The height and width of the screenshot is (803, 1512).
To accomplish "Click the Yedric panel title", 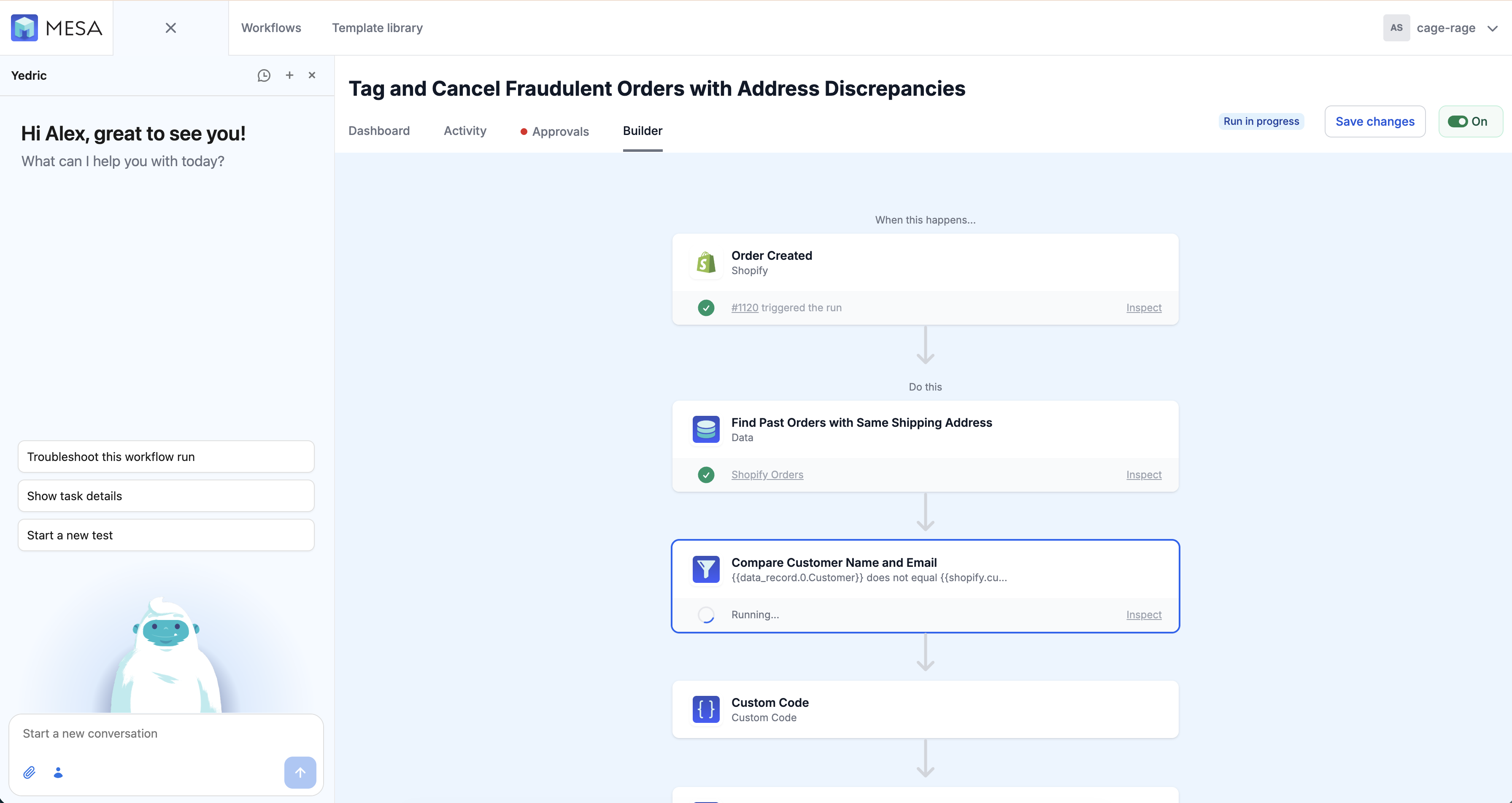I will (29, 75).
